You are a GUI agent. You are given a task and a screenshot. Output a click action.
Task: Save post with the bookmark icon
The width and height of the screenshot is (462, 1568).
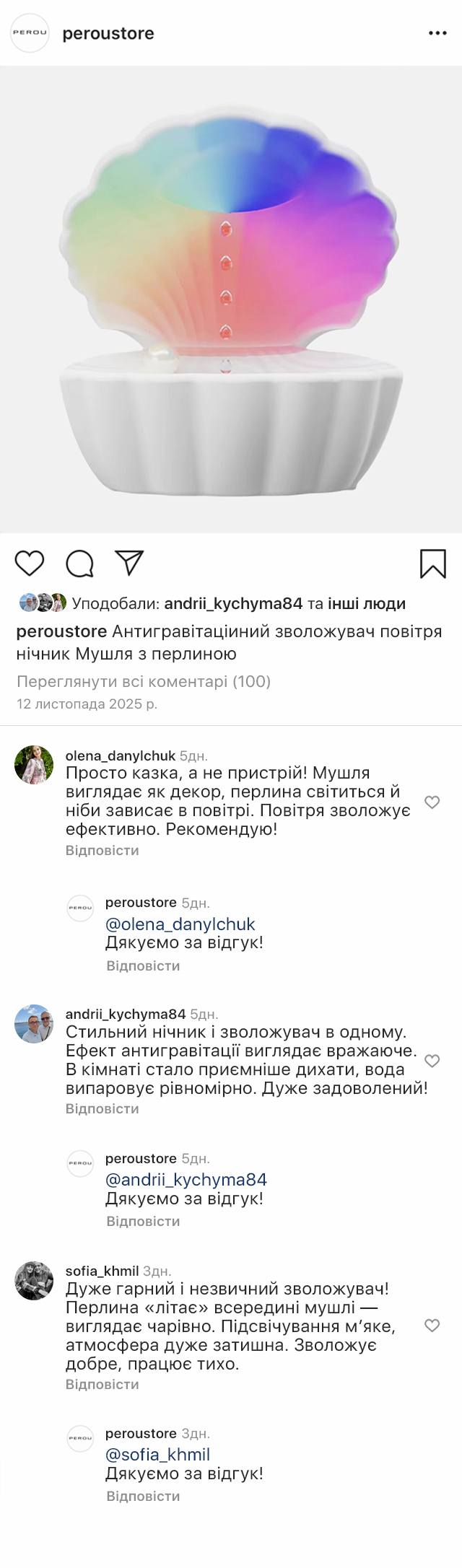pyautogui.click(x=432, y=564)
